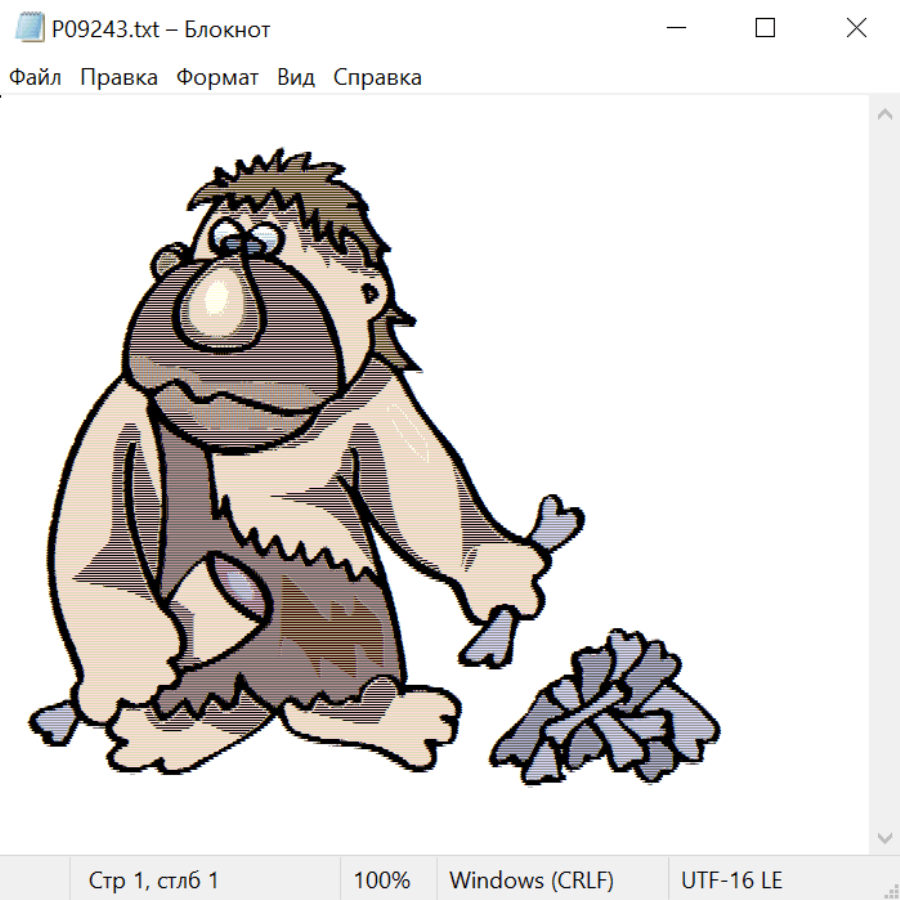900x900 pixels.
Task: Click the Стр 1, стлб 1 status indicator
Action: tap(153, 881)
